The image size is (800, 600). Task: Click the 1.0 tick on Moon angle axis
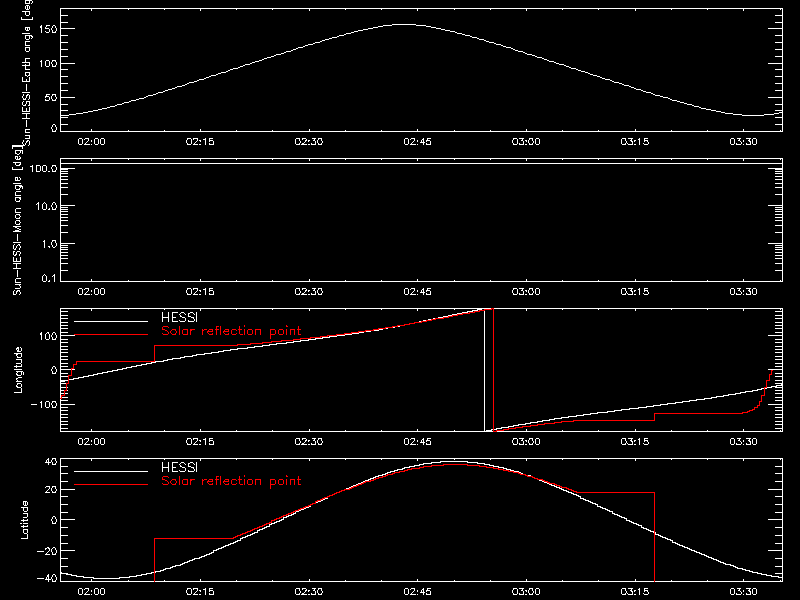pos(49,244)
